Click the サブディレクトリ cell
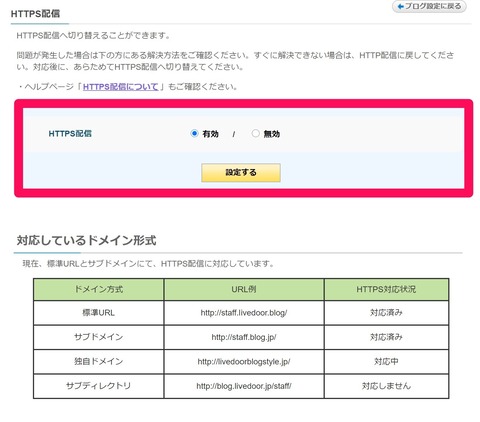The image size is (480, 422). (99, 386)
